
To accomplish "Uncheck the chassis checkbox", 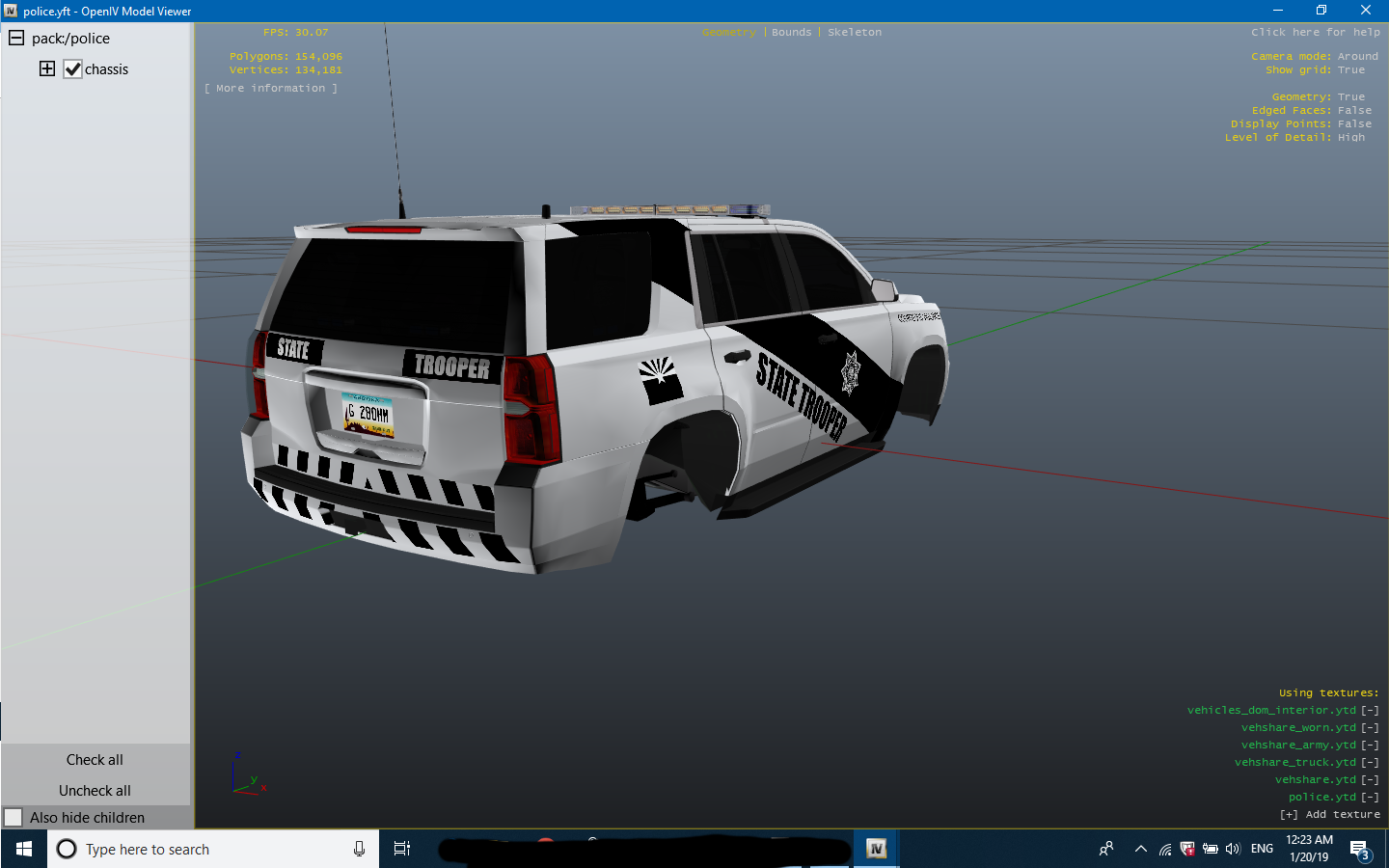I will (72, 69).
